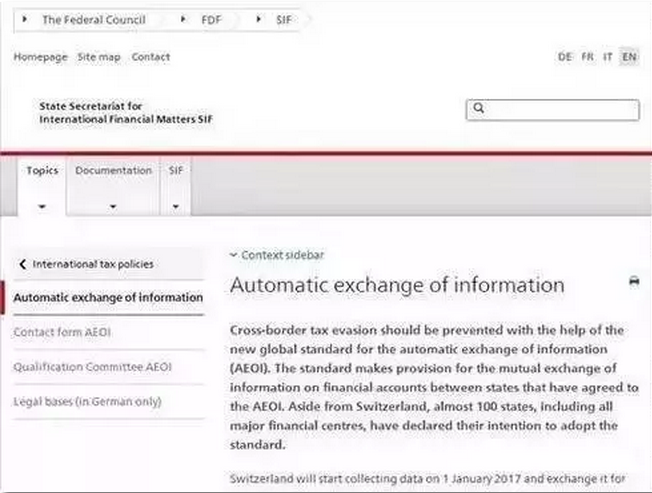Expand the Topics dropdown arrow

[x=43, y=206]
